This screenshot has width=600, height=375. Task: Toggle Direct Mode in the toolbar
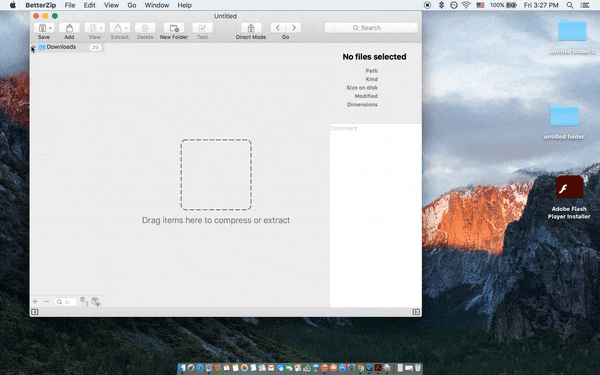[x=251, y=28]
